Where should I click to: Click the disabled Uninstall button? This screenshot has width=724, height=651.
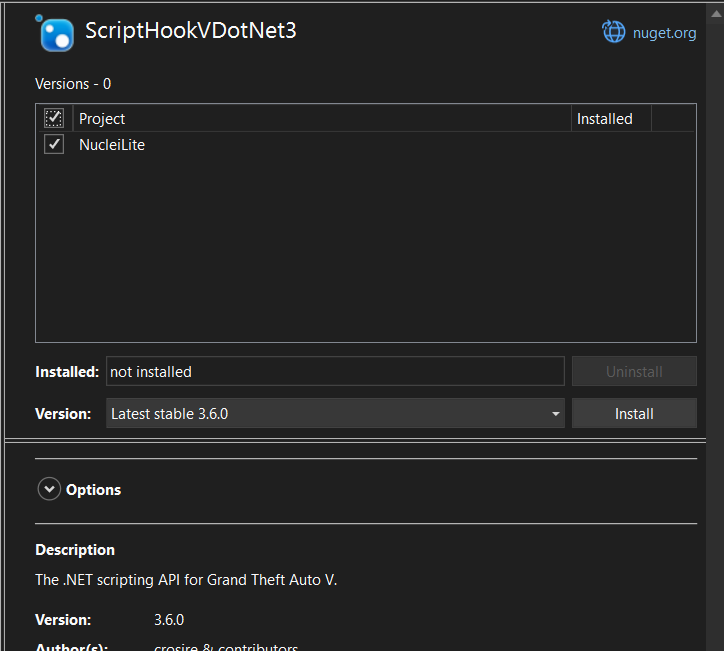pos(634,371)
